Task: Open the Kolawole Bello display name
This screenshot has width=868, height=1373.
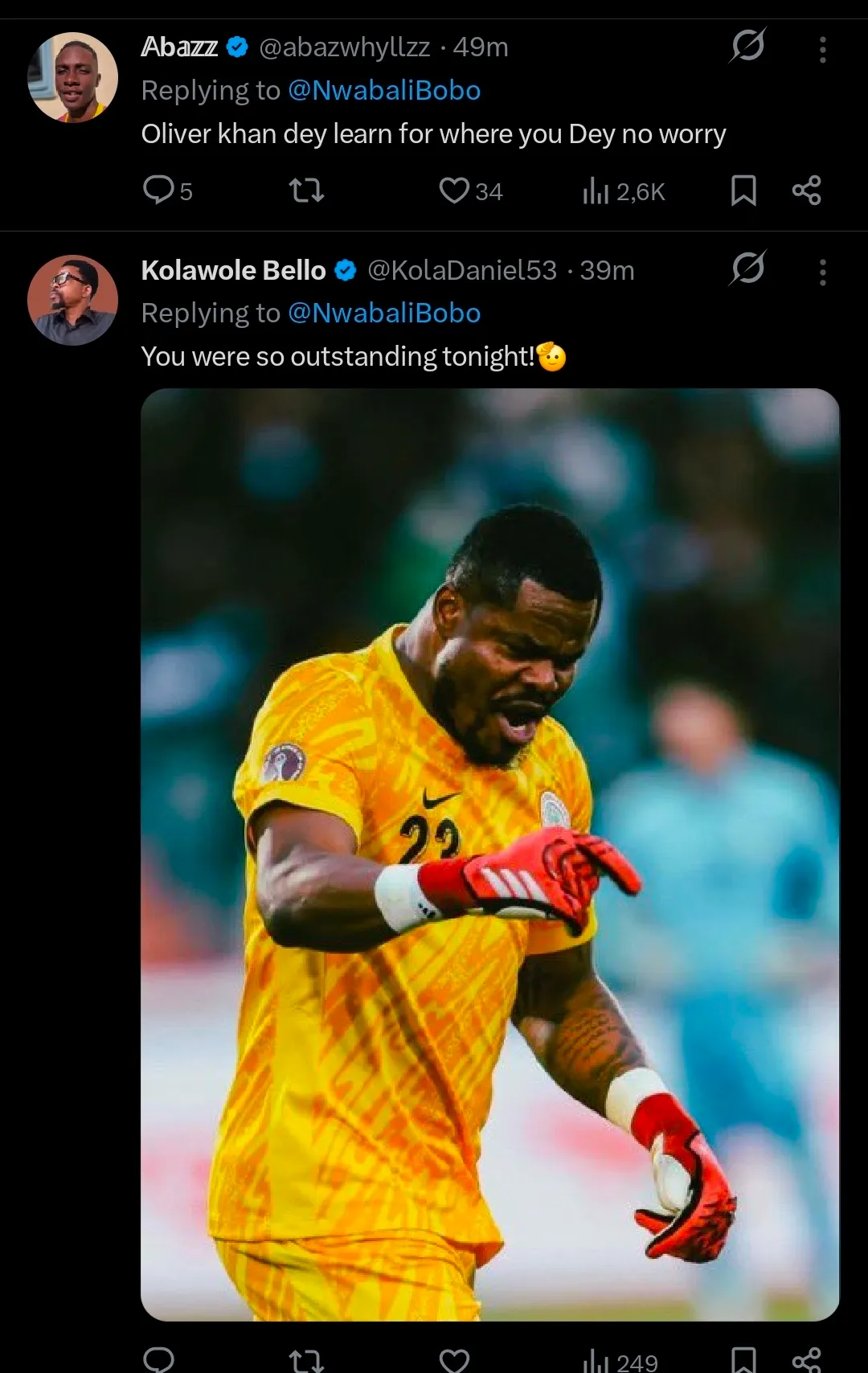Action: pos(233,270)
